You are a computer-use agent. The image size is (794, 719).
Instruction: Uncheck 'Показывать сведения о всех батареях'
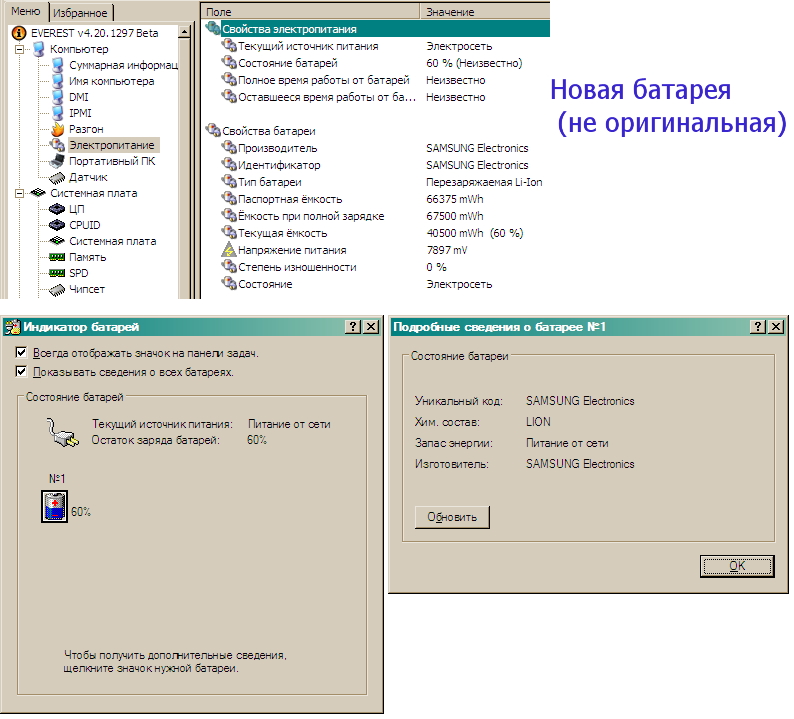22,372
